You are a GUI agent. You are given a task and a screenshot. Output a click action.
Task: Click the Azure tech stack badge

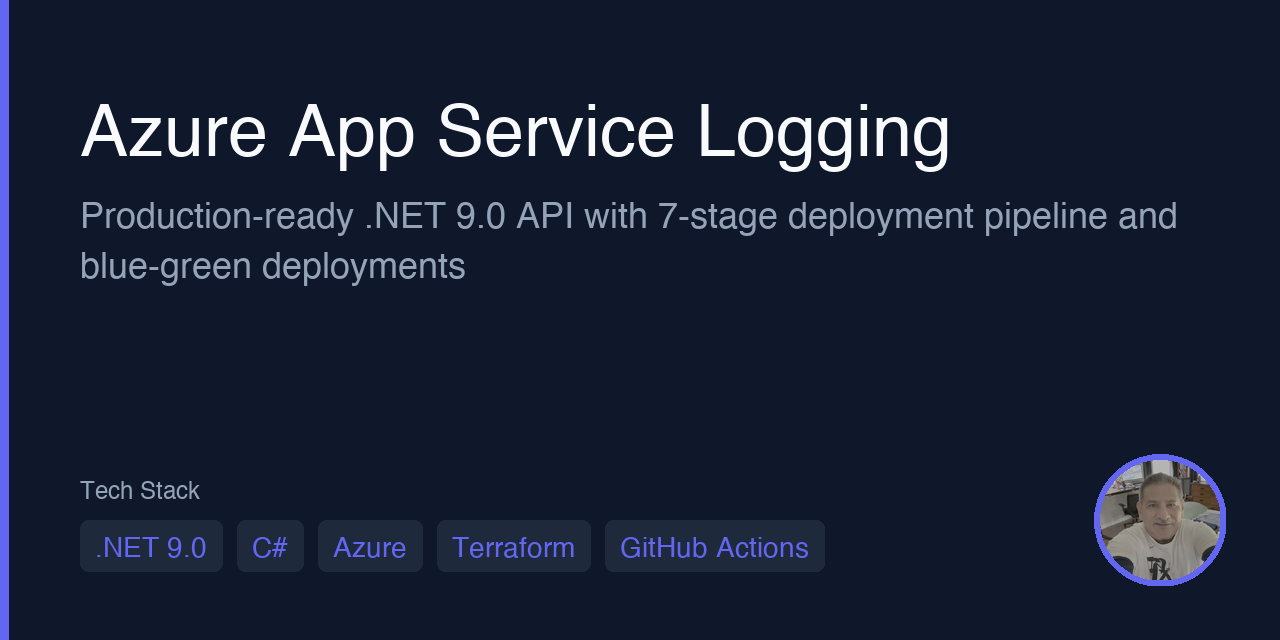click(370, 546)
